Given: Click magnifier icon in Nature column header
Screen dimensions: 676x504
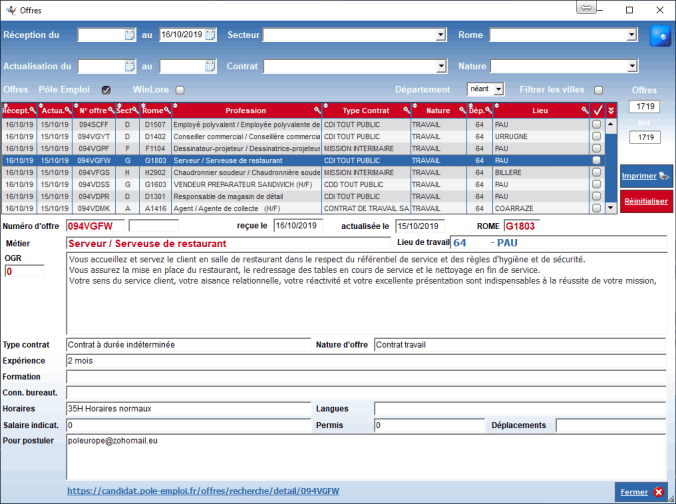Looking at the screenshot, I should 462,110.
